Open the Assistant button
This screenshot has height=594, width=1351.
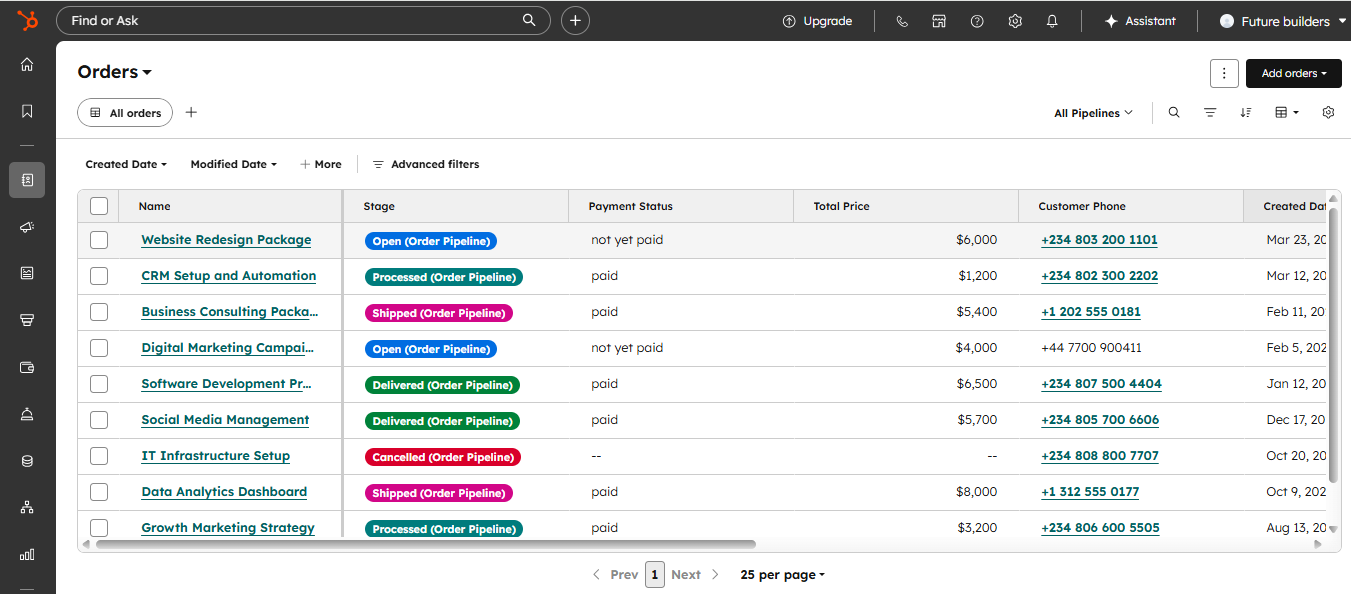(x=1140, y=21)
